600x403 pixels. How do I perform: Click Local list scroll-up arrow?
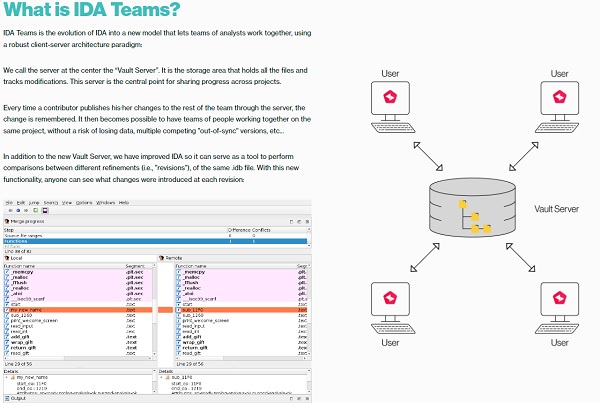click(154, 265)
